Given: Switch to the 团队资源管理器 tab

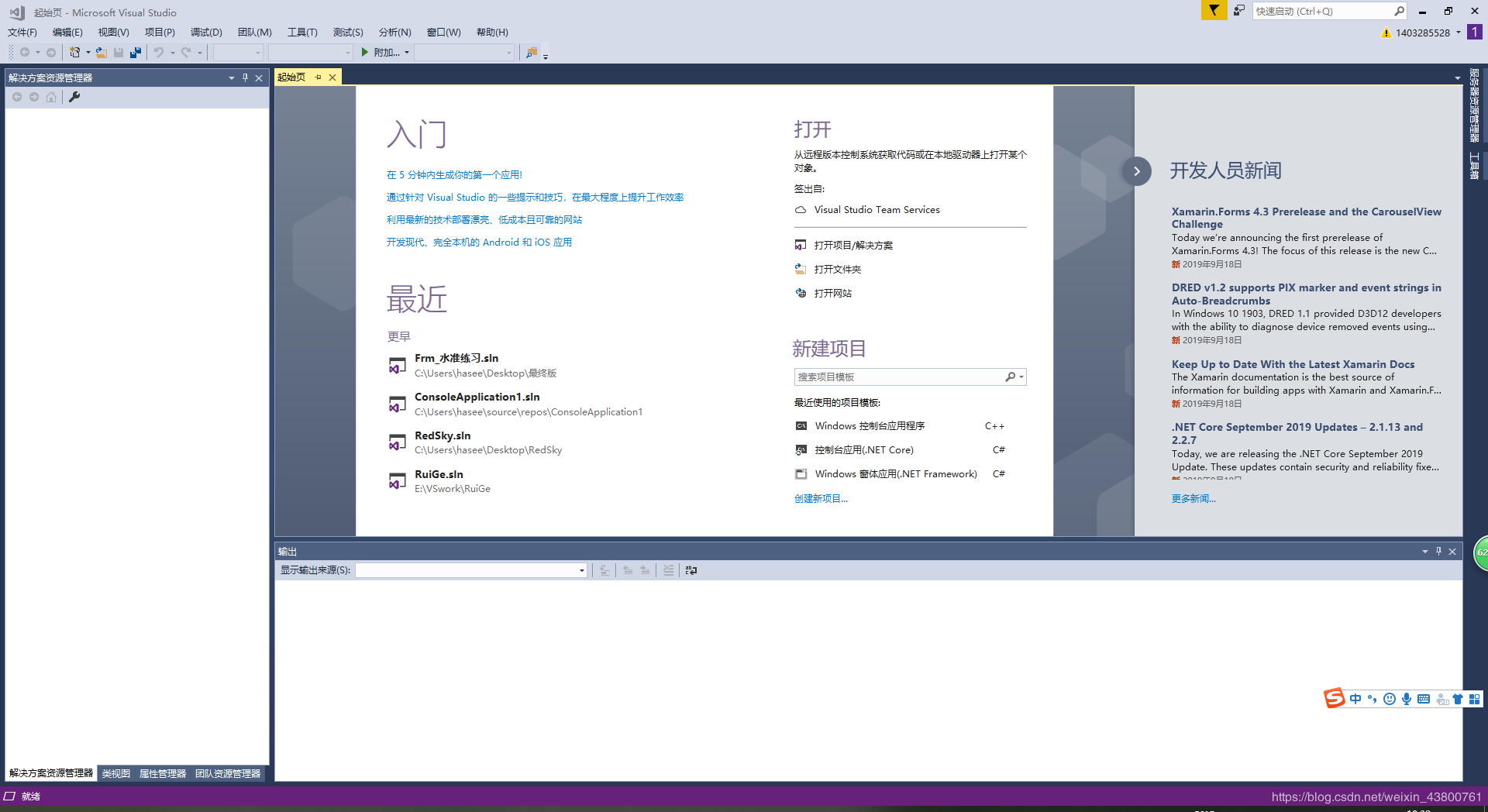Looking at the screenshot, I should (228, 773).
